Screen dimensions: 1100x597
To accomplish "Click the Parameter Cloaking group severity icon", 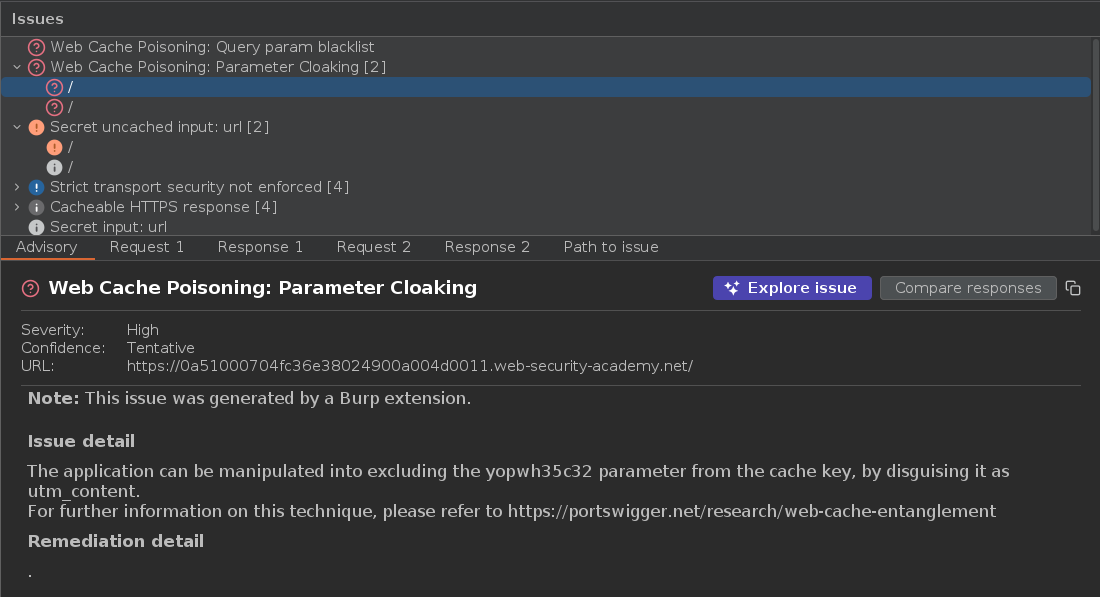I will click(x=37, y=67).
